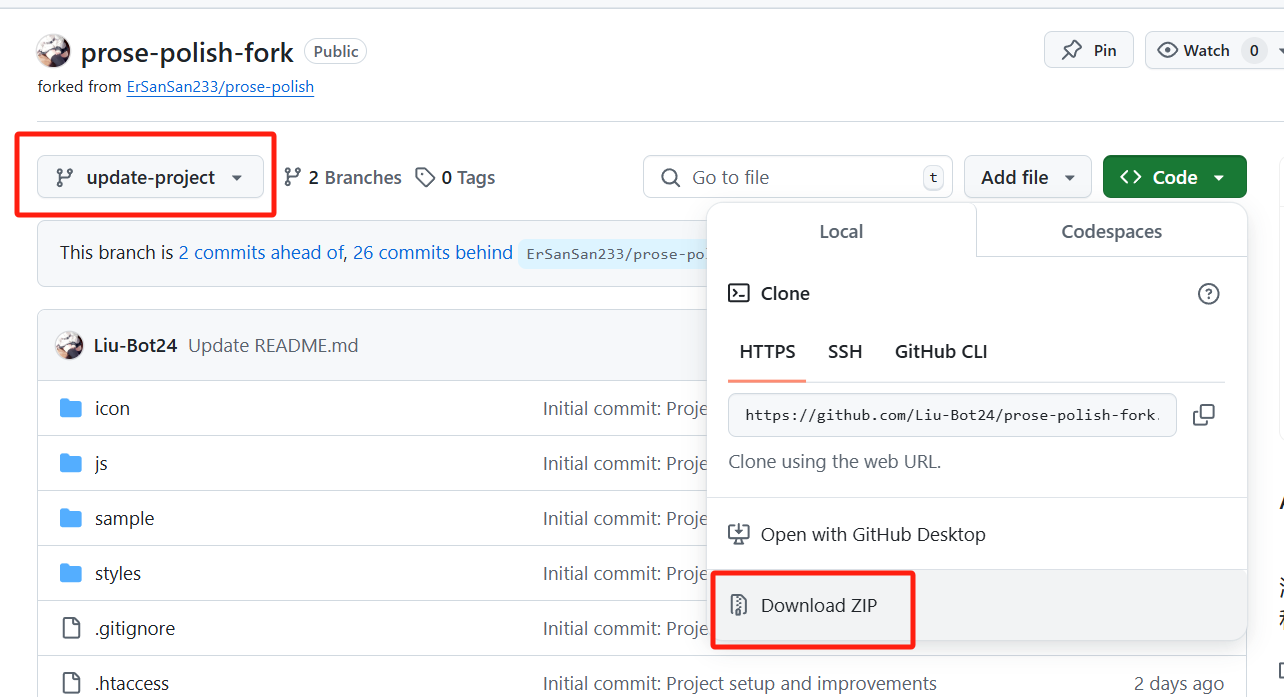Copy the clone URL to clipboard
The height and width of the screenshot is (697, 1284).
click(x=1204, y=415)
